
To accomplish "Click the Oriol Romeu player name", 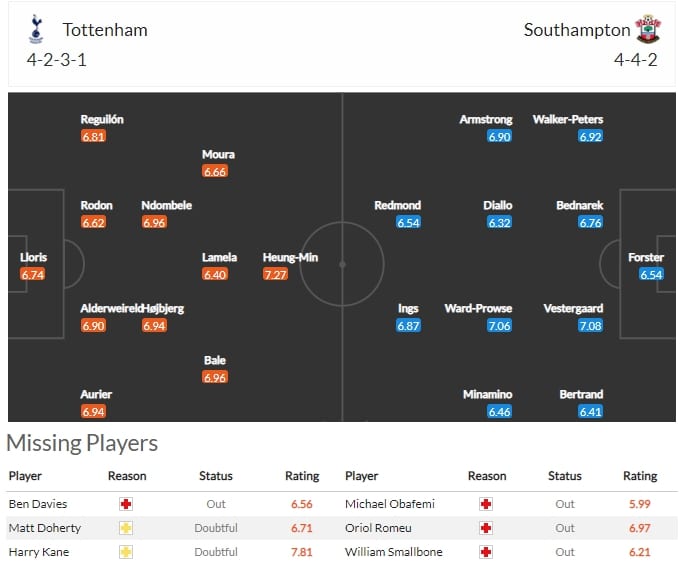I will (x=378, y=528).
